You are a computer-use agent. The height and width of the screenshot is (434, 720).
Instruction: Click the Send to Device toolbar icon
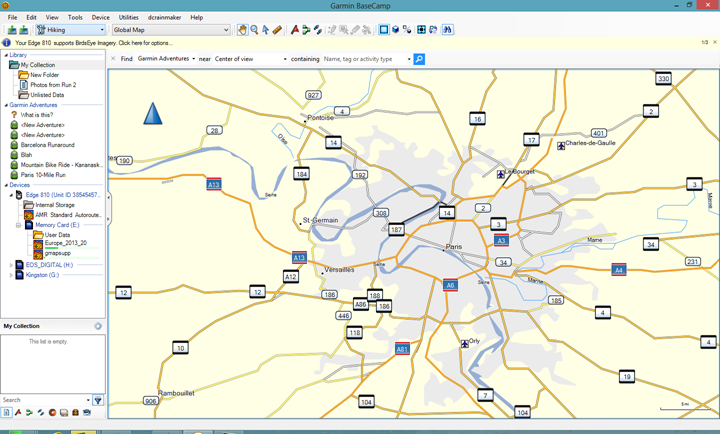pyautogui.click(x=12, y=30)
